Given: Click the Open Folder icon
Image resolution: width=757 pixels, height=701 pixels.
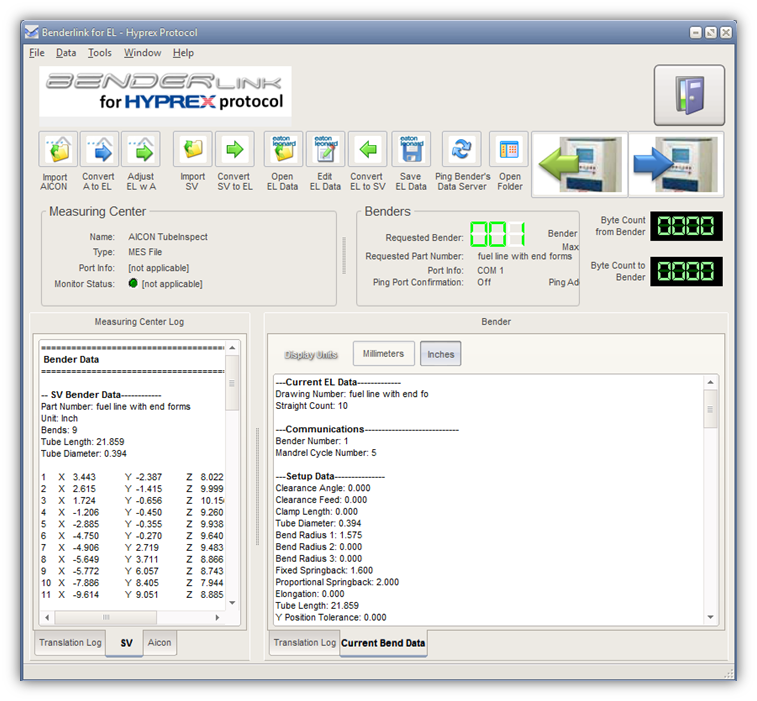Looking at the screenshot, I should (x=509, y=150).
